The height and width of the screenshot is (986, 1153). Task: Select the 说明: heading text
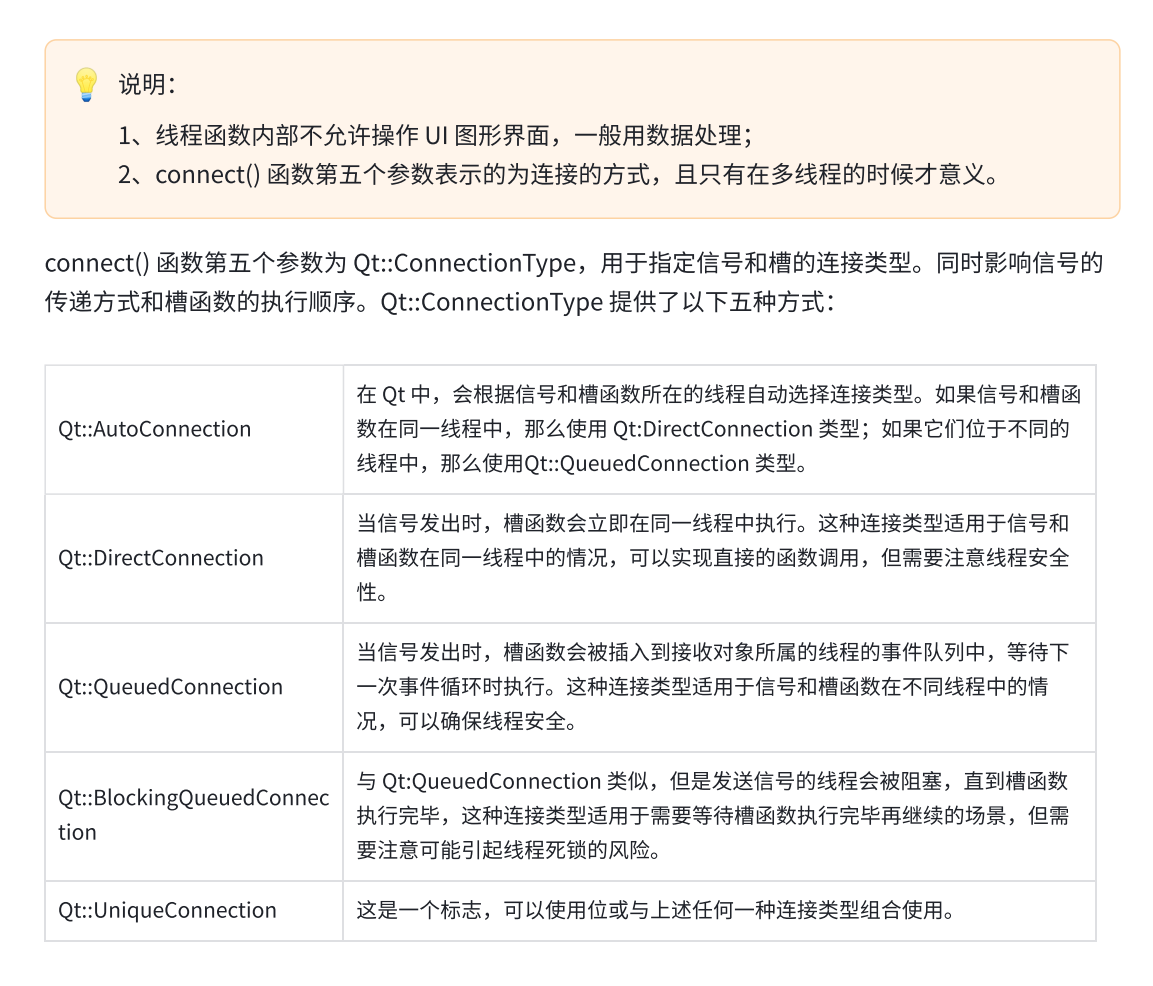coord(147,85)
